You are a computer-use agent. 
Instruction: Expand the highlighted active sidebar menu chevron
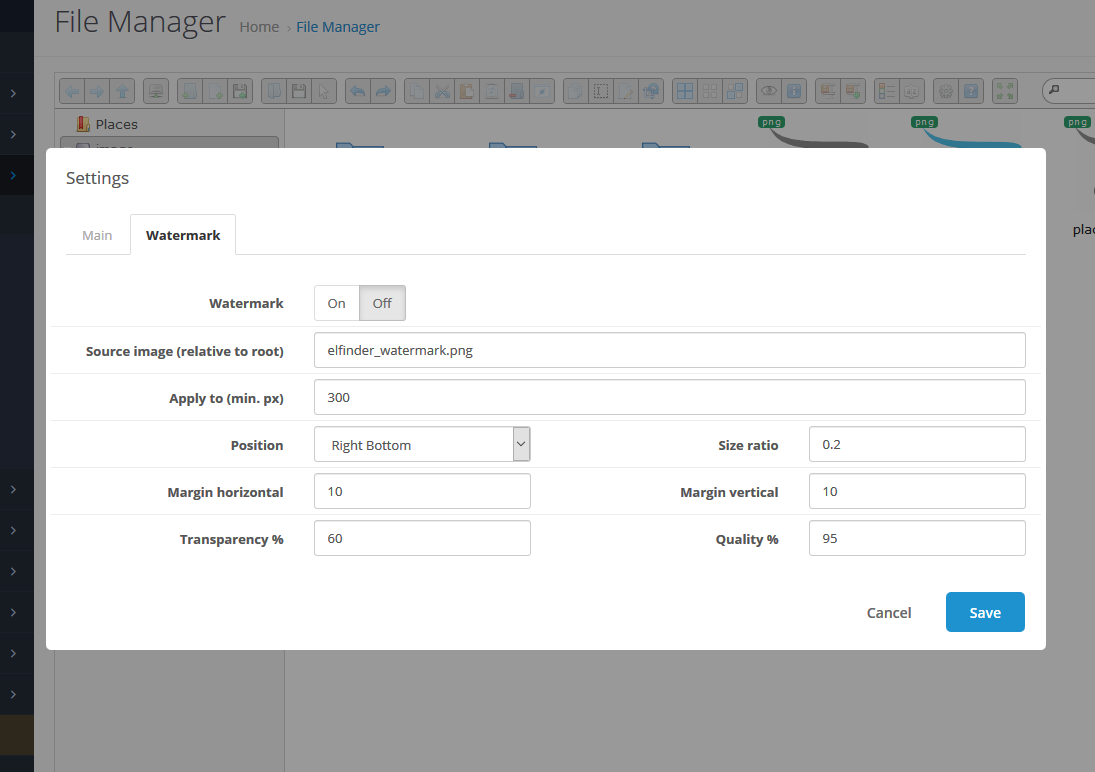(13, 175)
